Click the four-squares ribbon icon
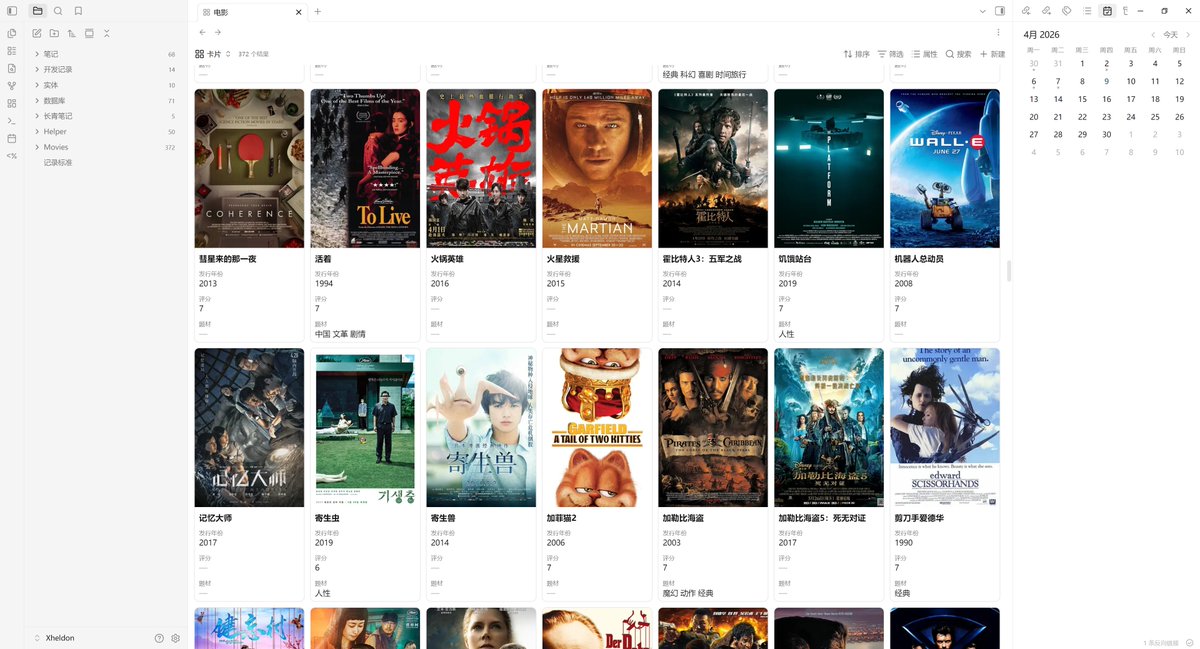This screenshot has width=1200, height=649. pyautogui.click(x=12, y=103)
